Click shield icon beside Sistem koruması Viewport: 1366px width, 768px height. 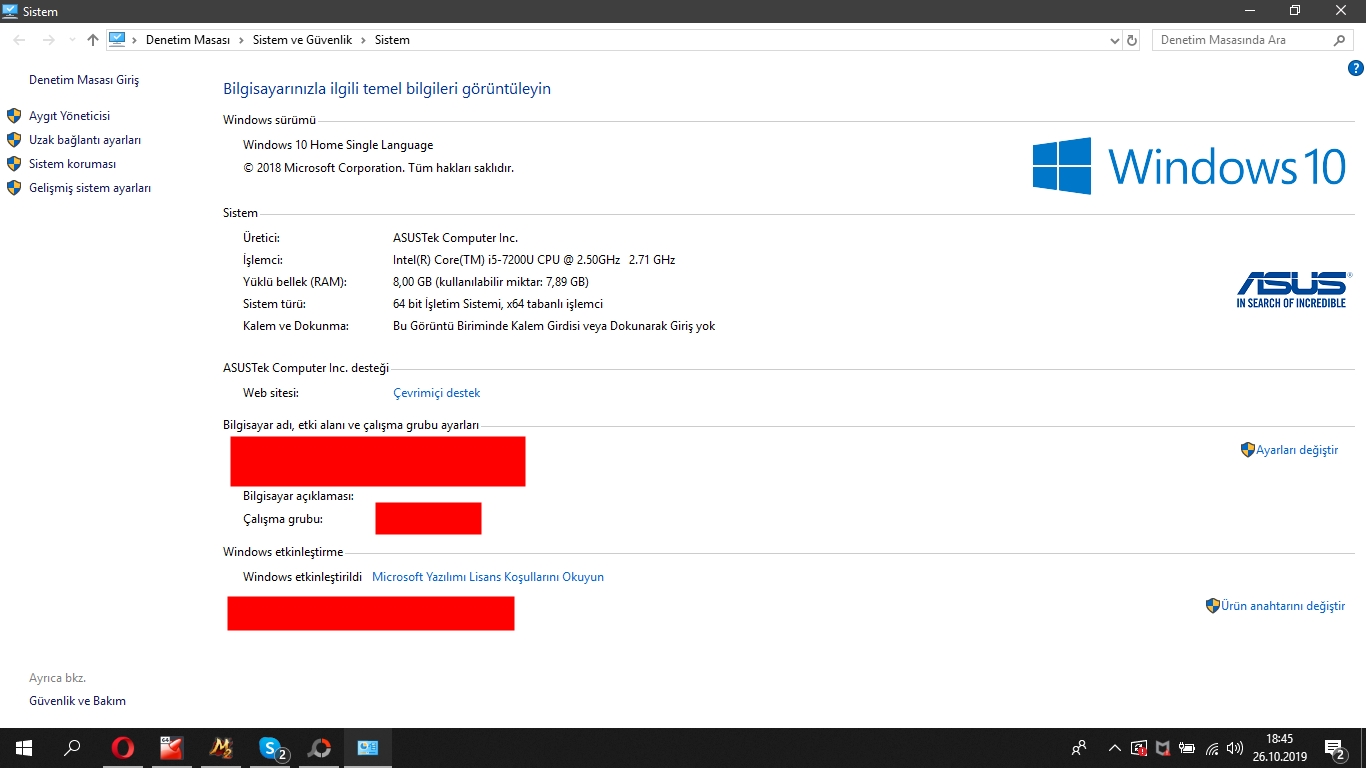coord(14,164)
